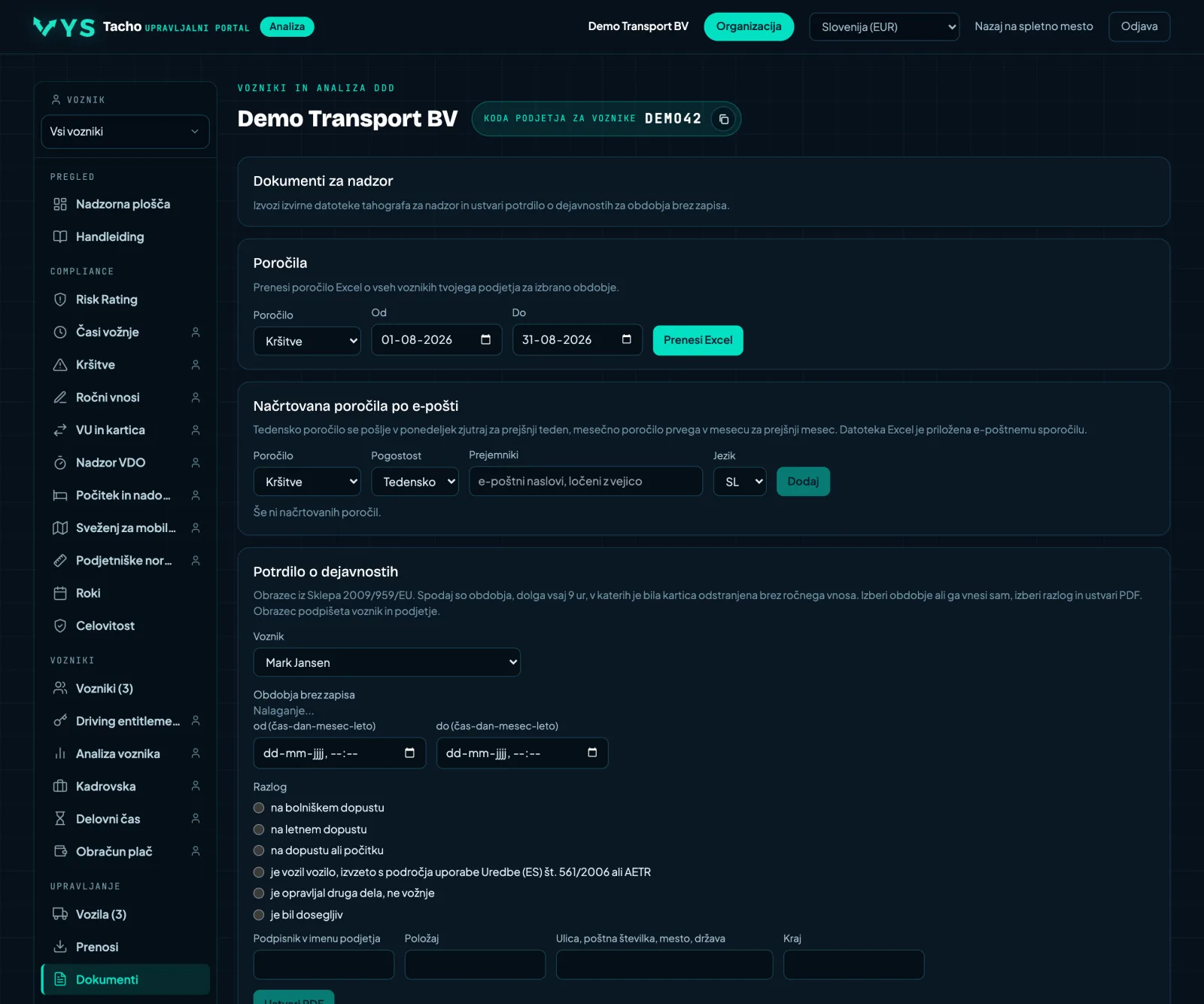
Task: Open the SL language dropdown
Action: pyautogui.click(x=740, y=482)
